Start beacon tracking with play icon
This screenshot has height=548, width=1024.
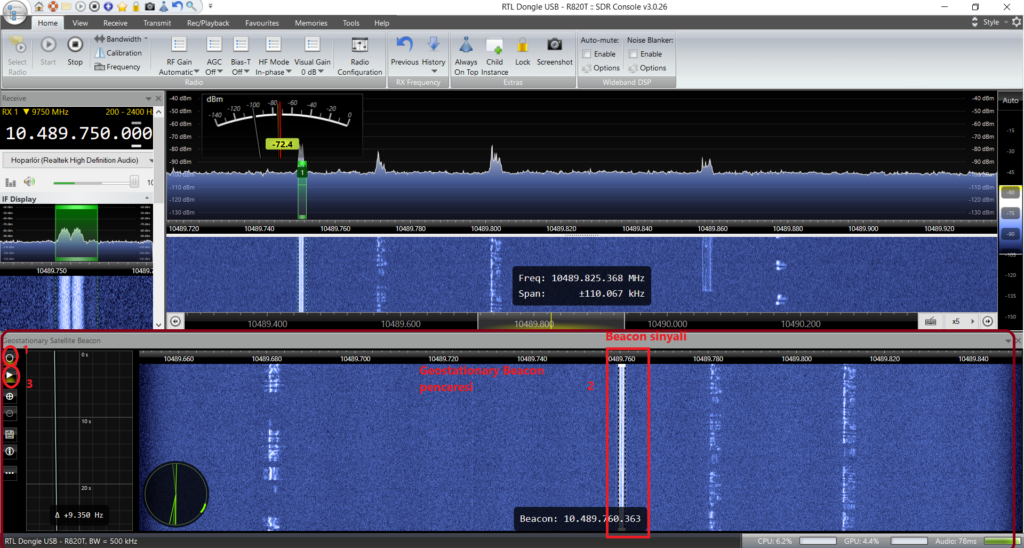tap(10, 375)
